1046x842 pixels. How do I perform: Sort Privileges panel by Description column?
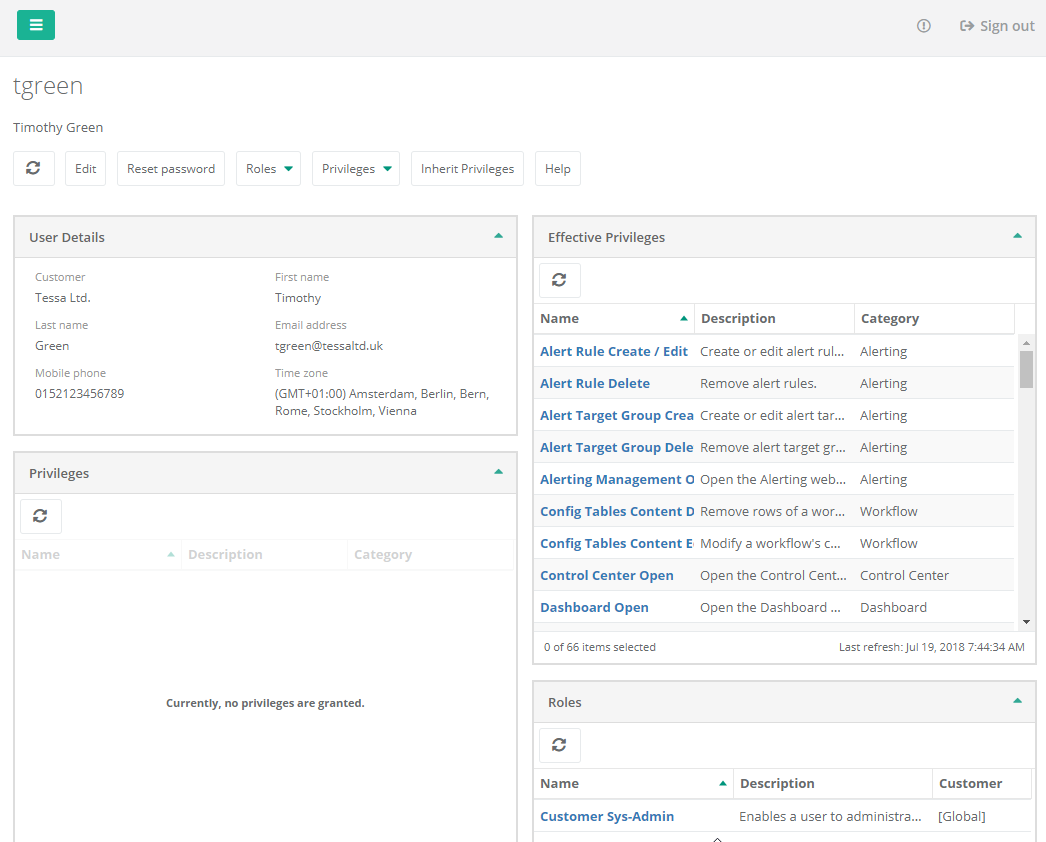[x=264, y=554]
